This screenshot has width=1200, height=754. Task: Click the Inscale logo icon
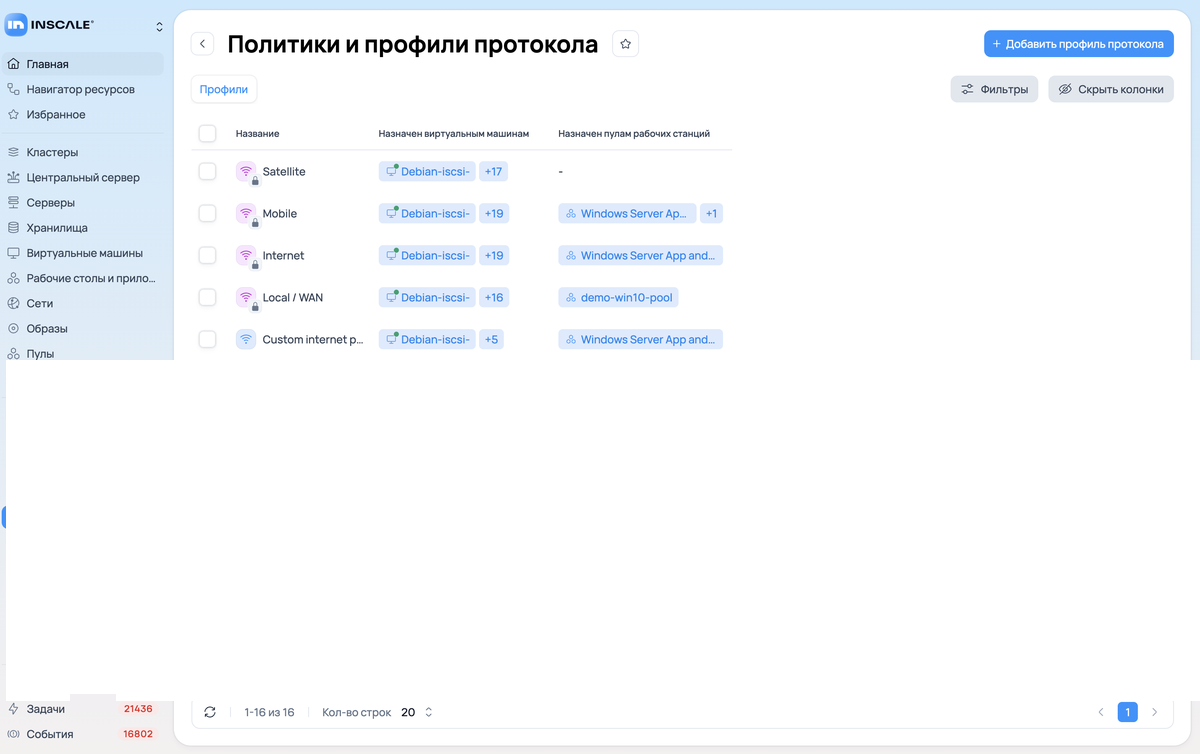click(x=17, y=26)
